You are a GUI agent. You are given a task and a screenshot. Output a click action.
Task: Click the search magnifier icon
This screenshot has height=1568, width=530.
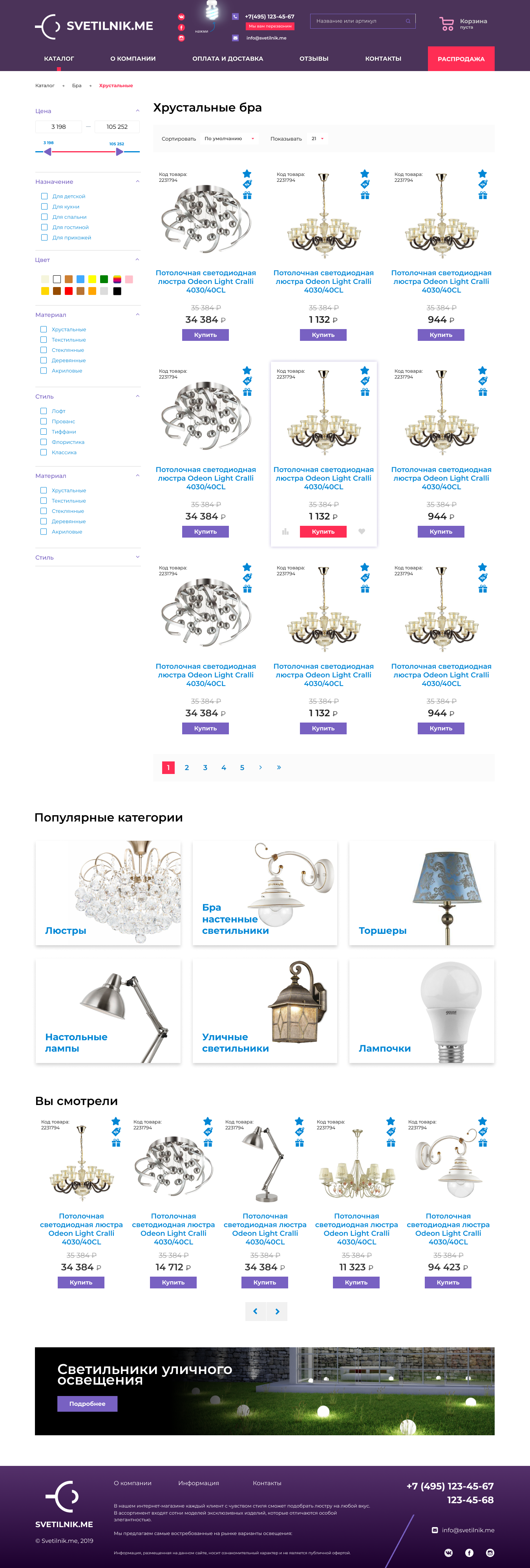(408, 21)
